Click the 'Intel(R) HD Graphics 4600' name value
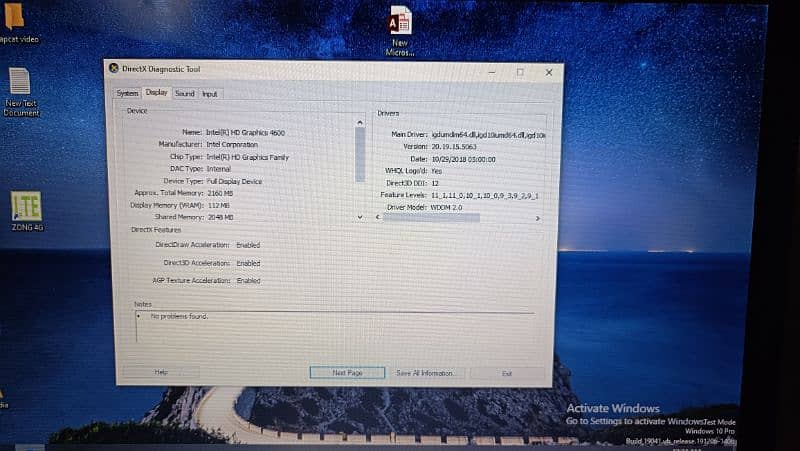800x451 pixels. (245, 133)
